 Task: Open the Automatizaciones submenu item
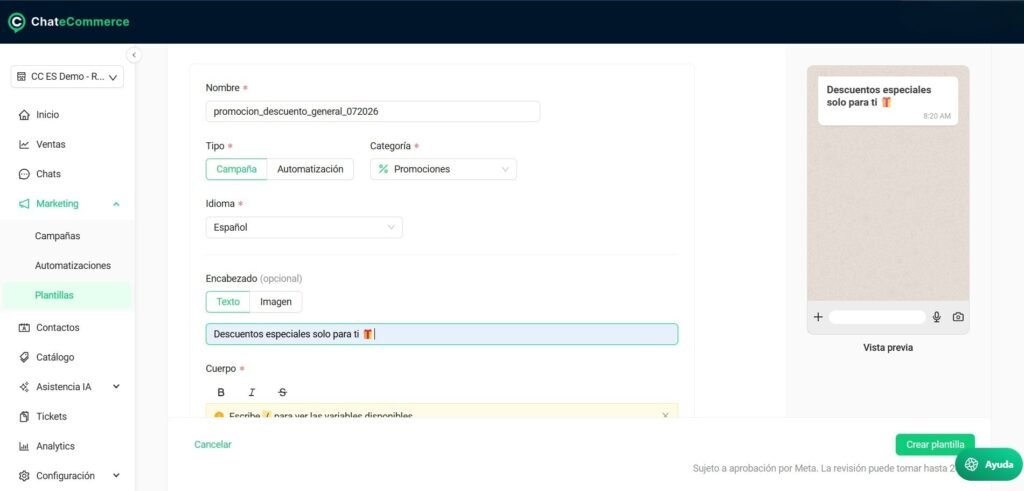click(x=72, y=266)
